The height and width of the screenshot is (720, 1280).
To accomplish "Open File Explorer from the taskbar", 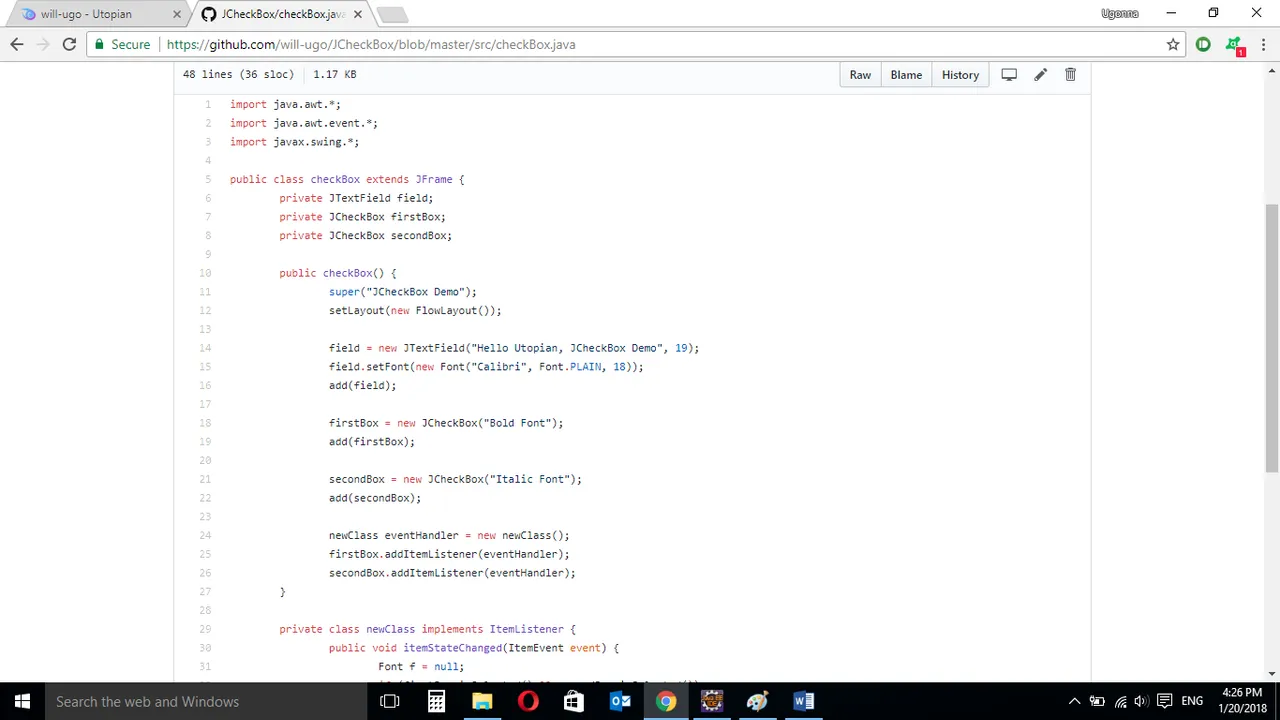I will click(482, 701).
